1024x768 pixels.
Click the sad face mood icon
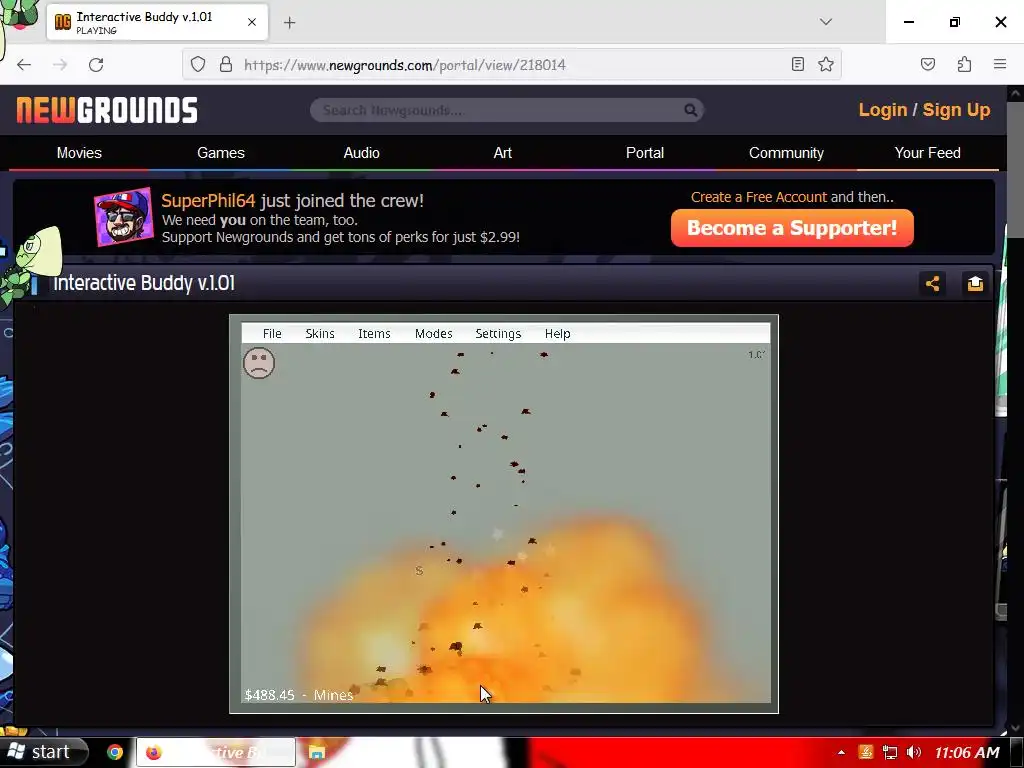tap(259, 363)
